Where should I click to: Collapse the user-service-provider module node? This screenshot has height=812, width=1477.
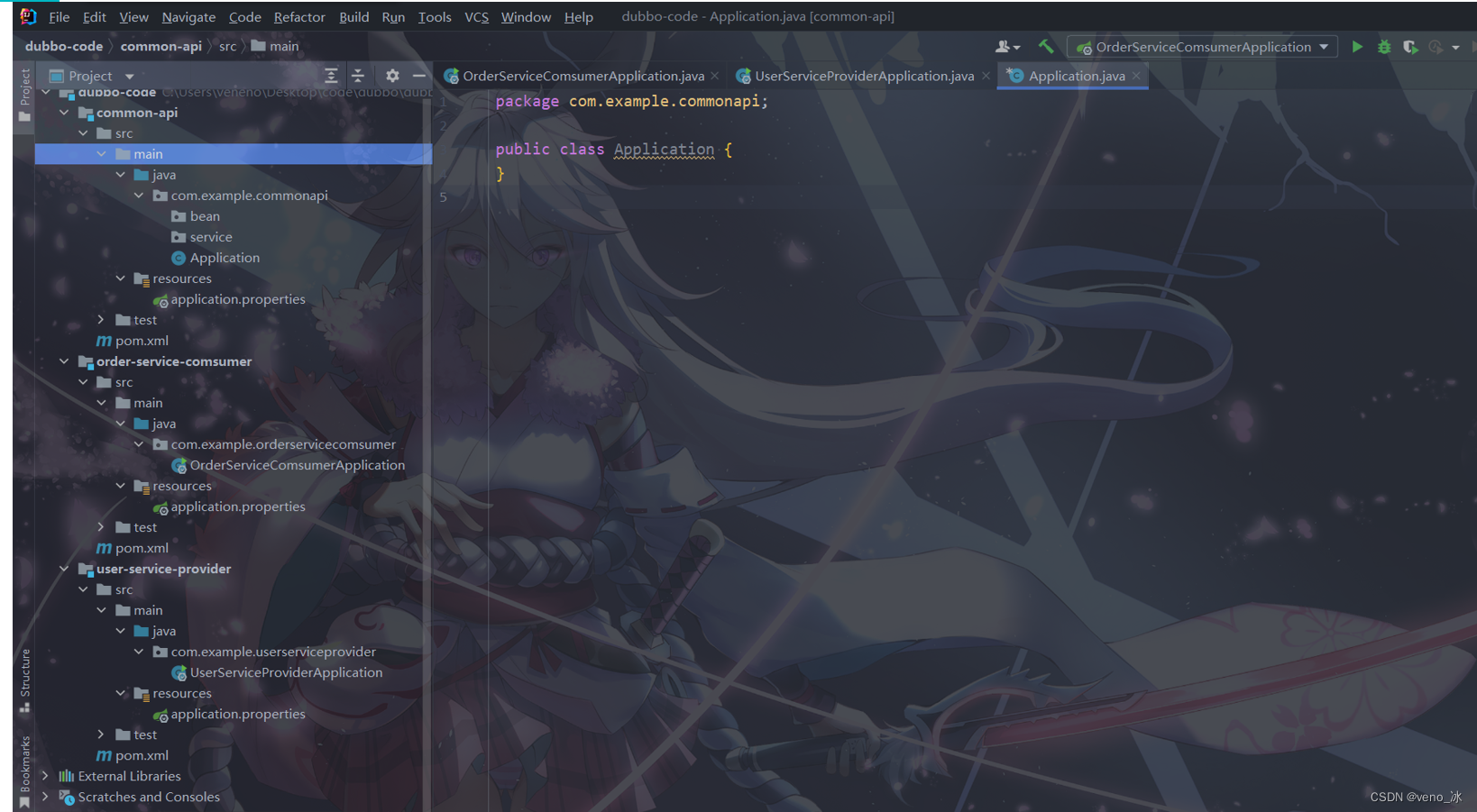coord(64,569)
